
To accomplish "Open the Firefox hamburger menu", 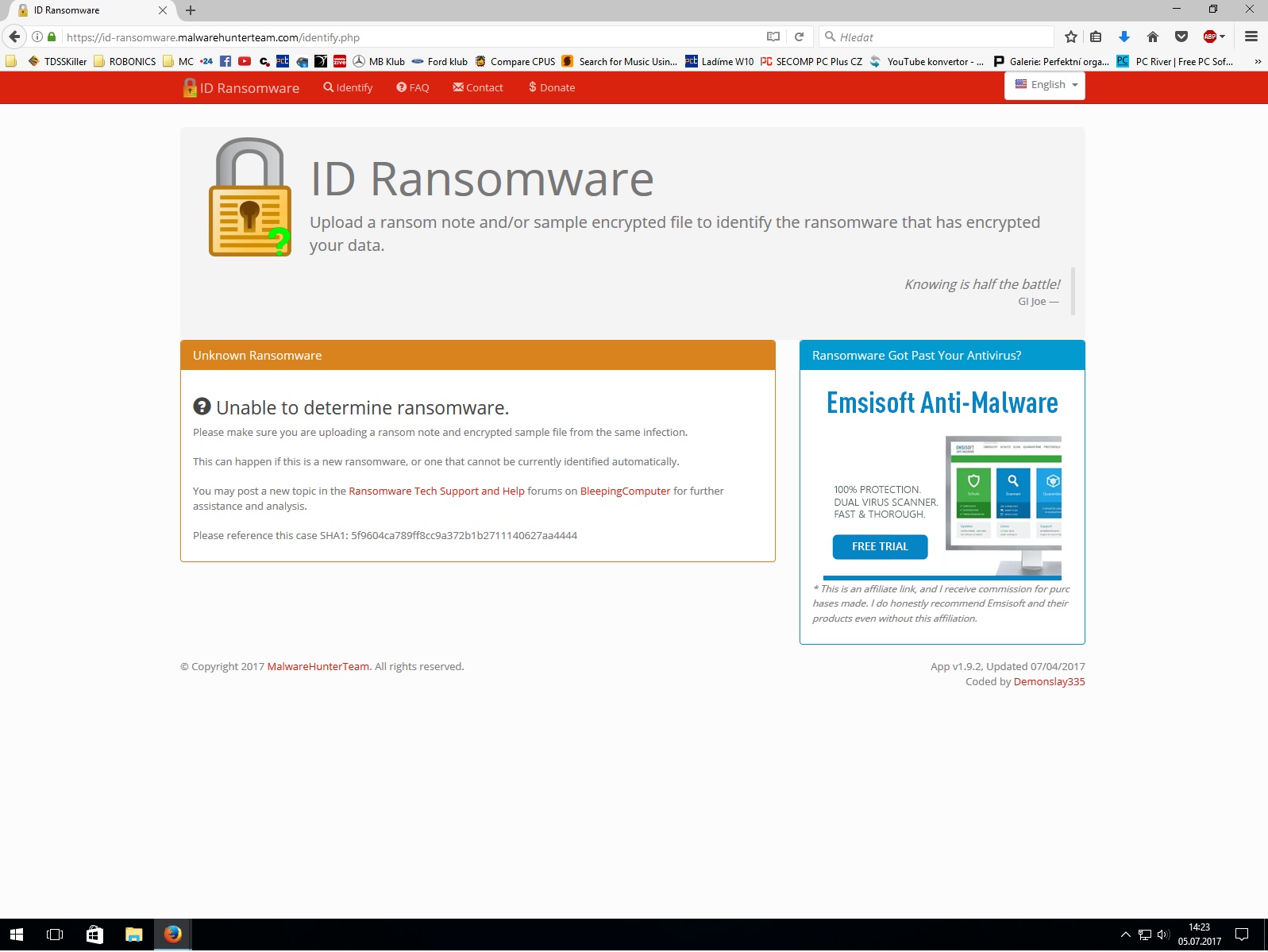I will [1251, 37].
